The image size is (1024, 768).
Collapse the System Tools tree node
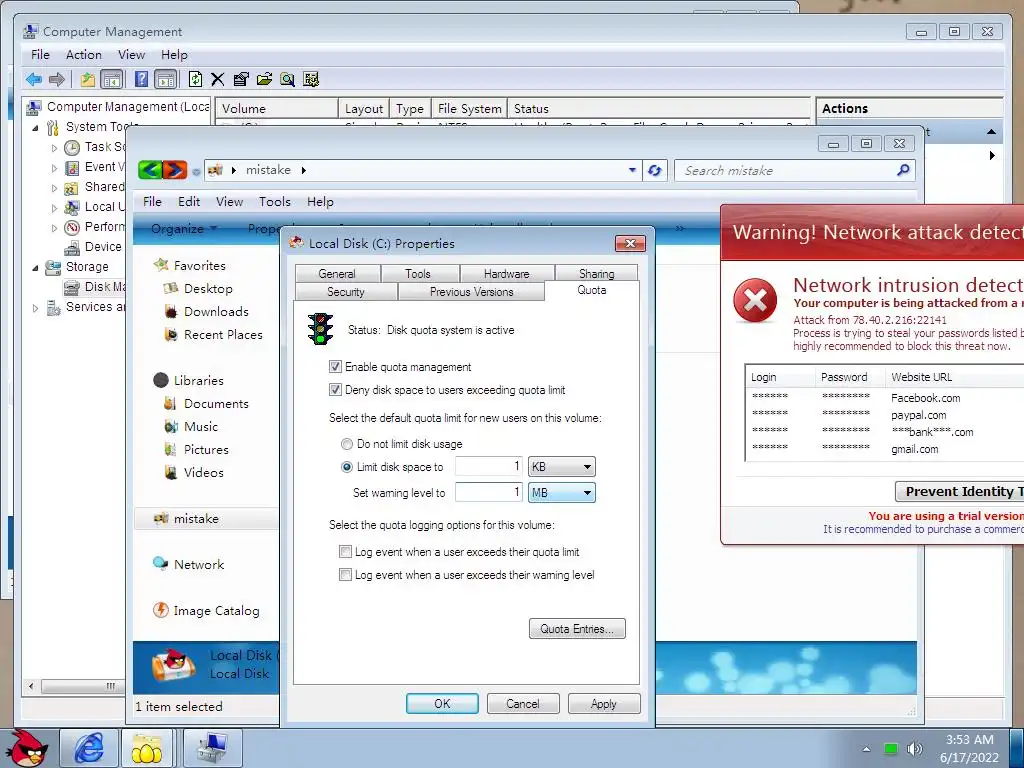click(x=35, y=128)
